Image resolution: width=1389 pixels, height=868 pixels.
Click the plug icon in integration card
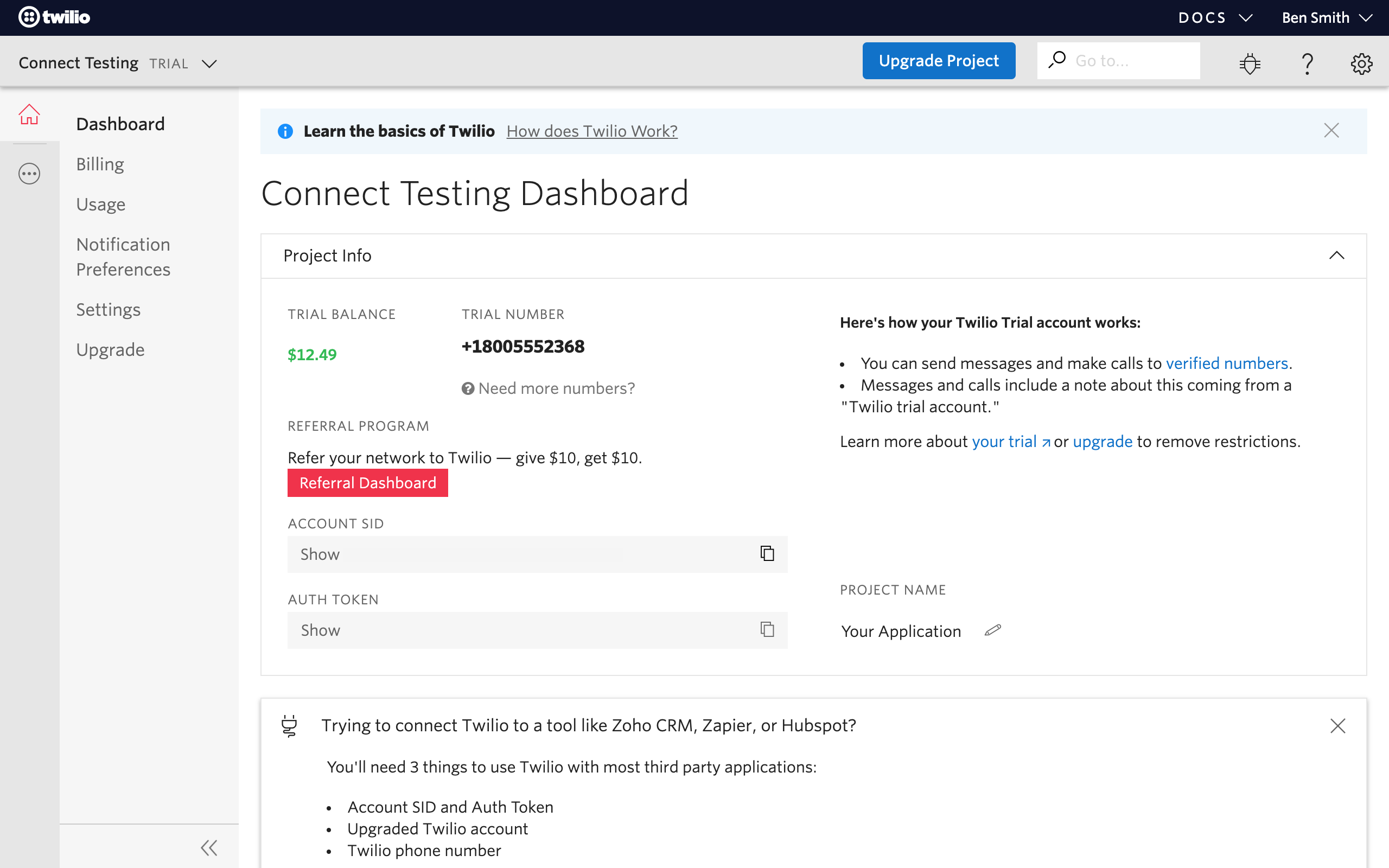click(x=289, y=726)
